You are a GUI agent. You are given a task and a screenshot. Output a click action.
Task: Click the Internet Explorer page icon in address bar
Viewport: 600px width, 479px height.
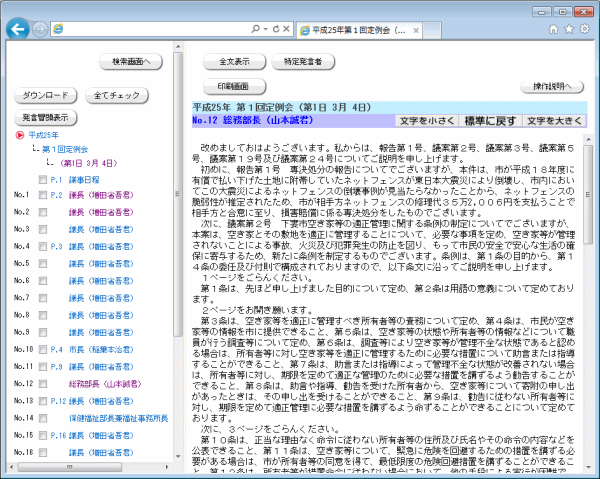(x=58, y=29)
